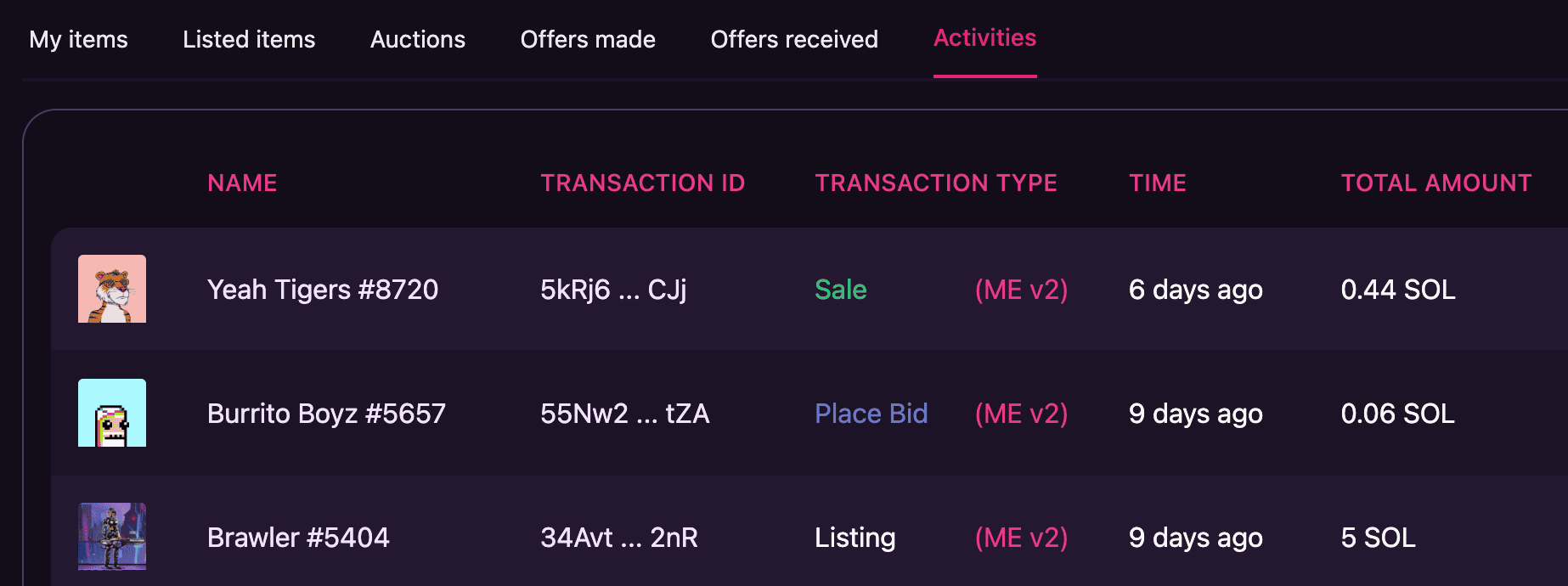Click the ME v2 label on the Listing row
This screenshot has width=1568, height=586.
[x=1021, y=537]
